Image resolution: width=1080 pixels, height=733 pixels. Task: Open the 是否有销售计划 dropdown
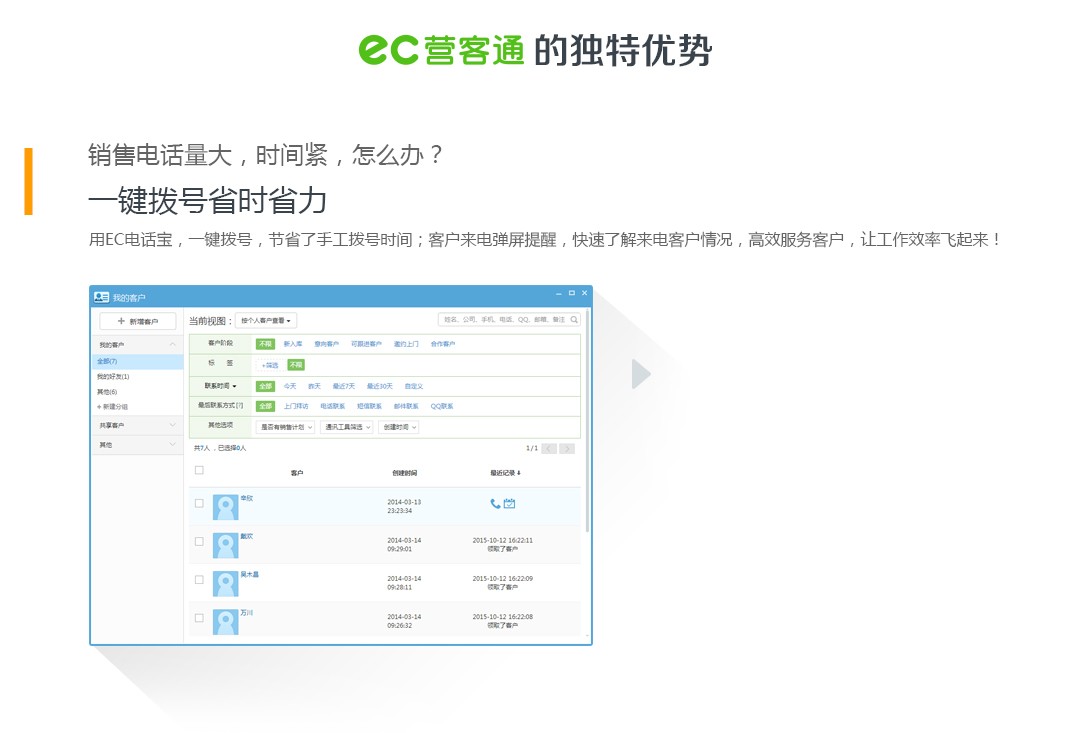point(286,427)
